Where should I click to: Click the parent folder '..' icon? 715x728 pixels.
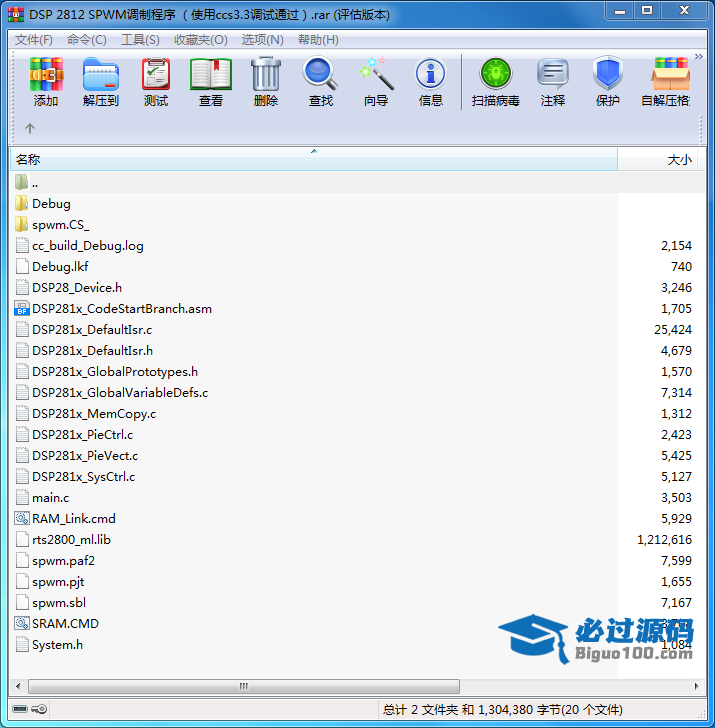click(21, 182)
